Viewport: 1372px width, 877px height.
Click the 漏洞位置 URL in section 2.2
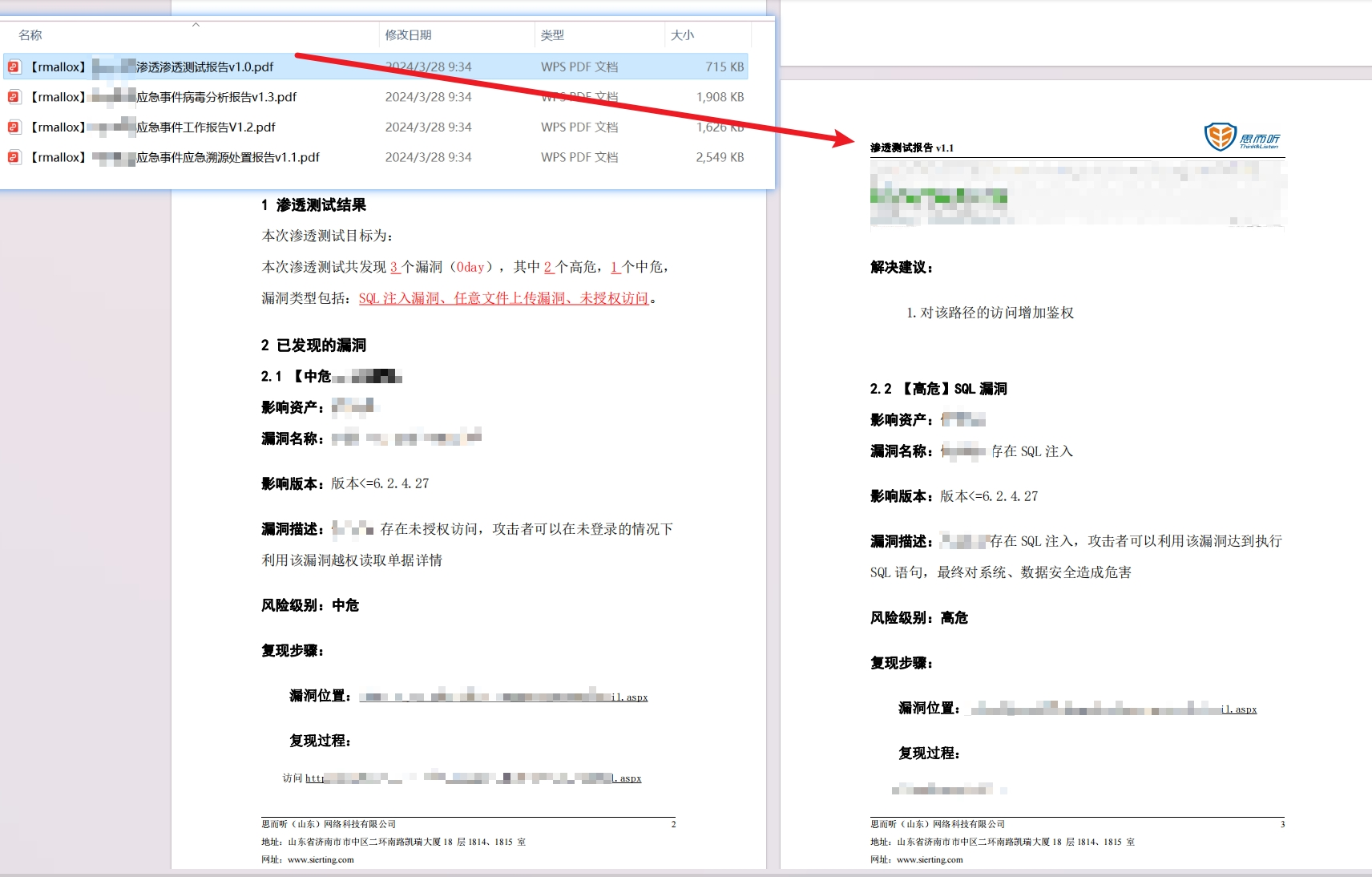[1113, 709]
